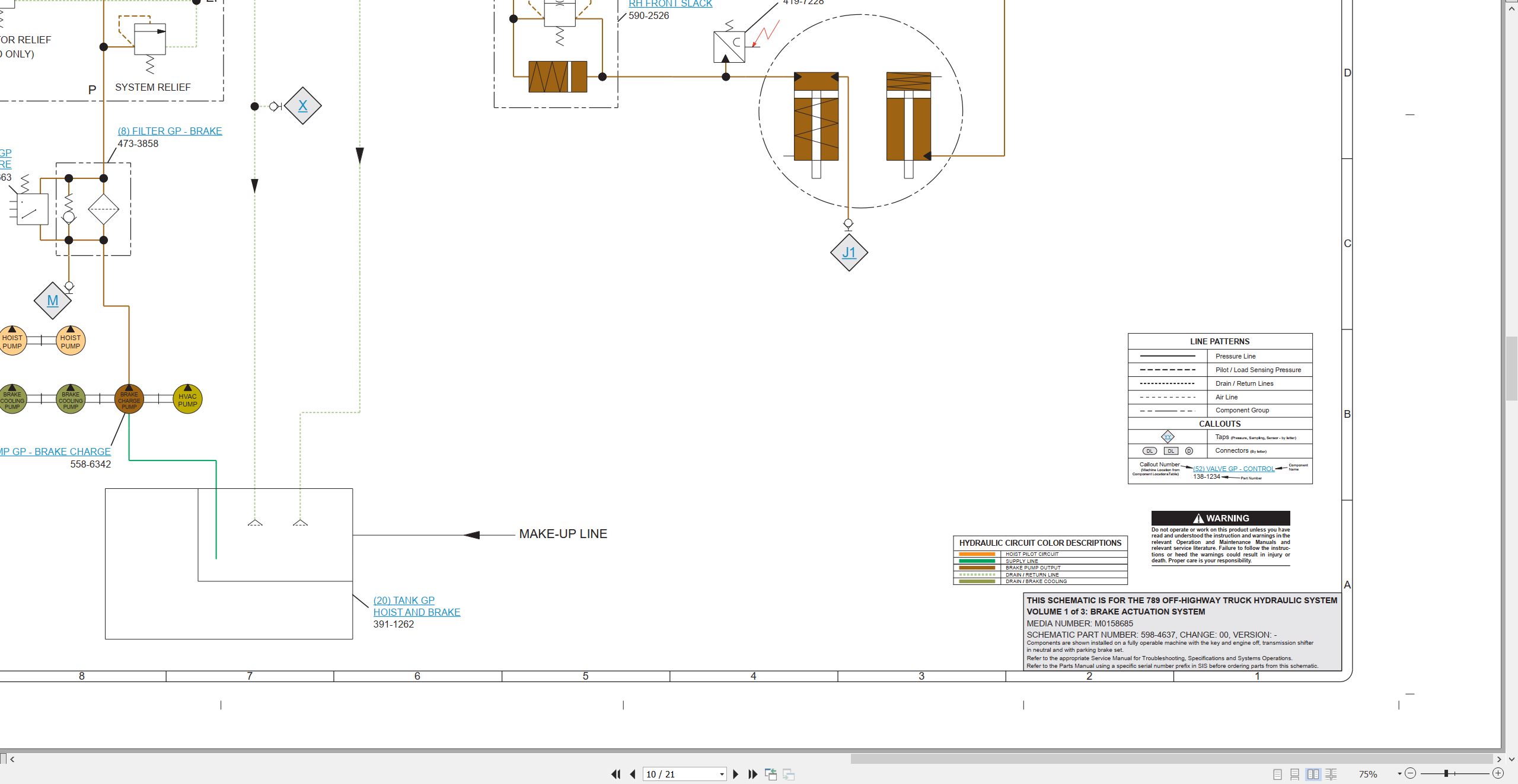Click the horizontal scrollbar thumb

click(x=1171, y=759)
